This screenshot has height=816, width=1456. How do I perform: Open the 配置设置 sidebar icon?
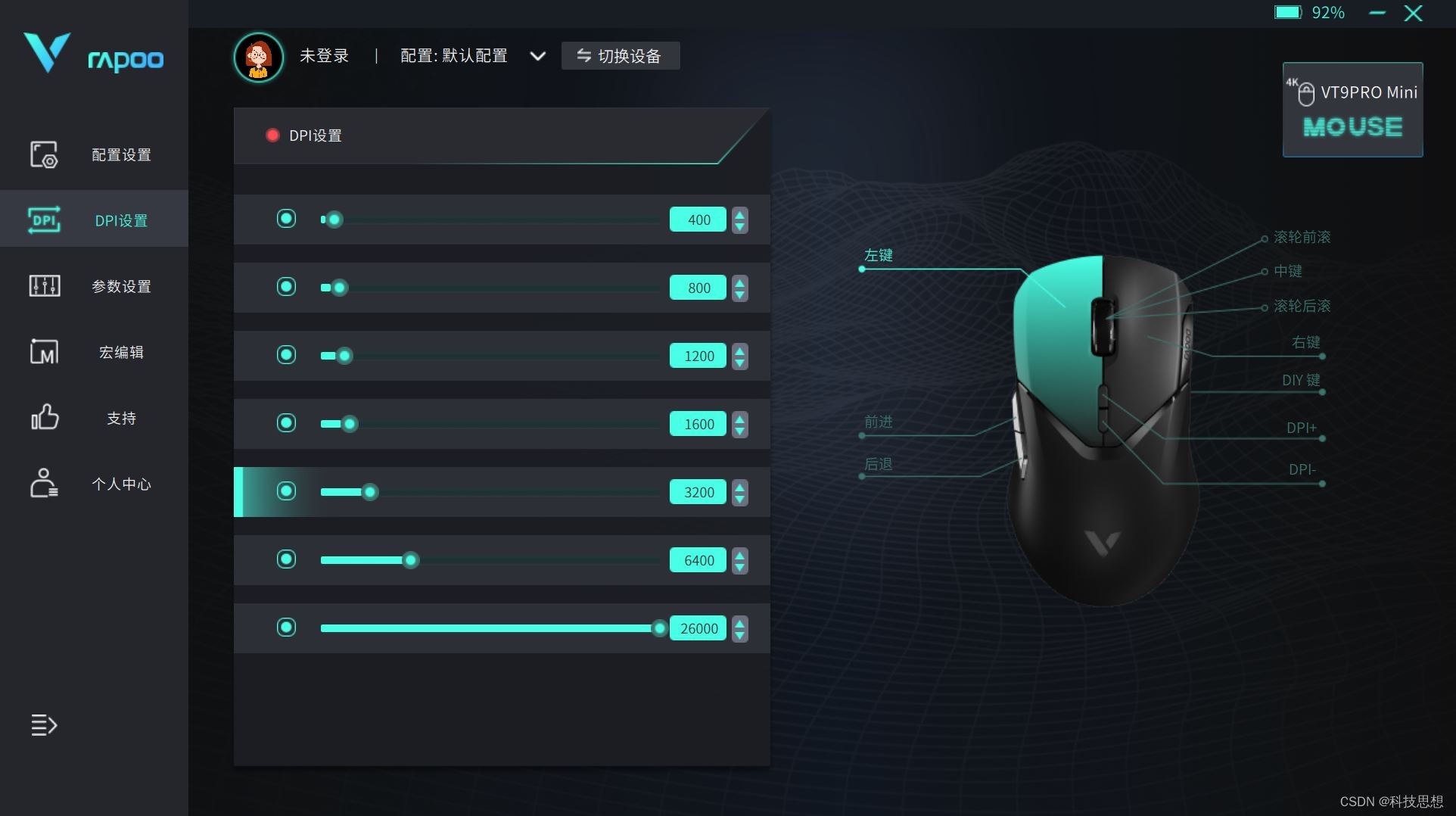point(44,154)
